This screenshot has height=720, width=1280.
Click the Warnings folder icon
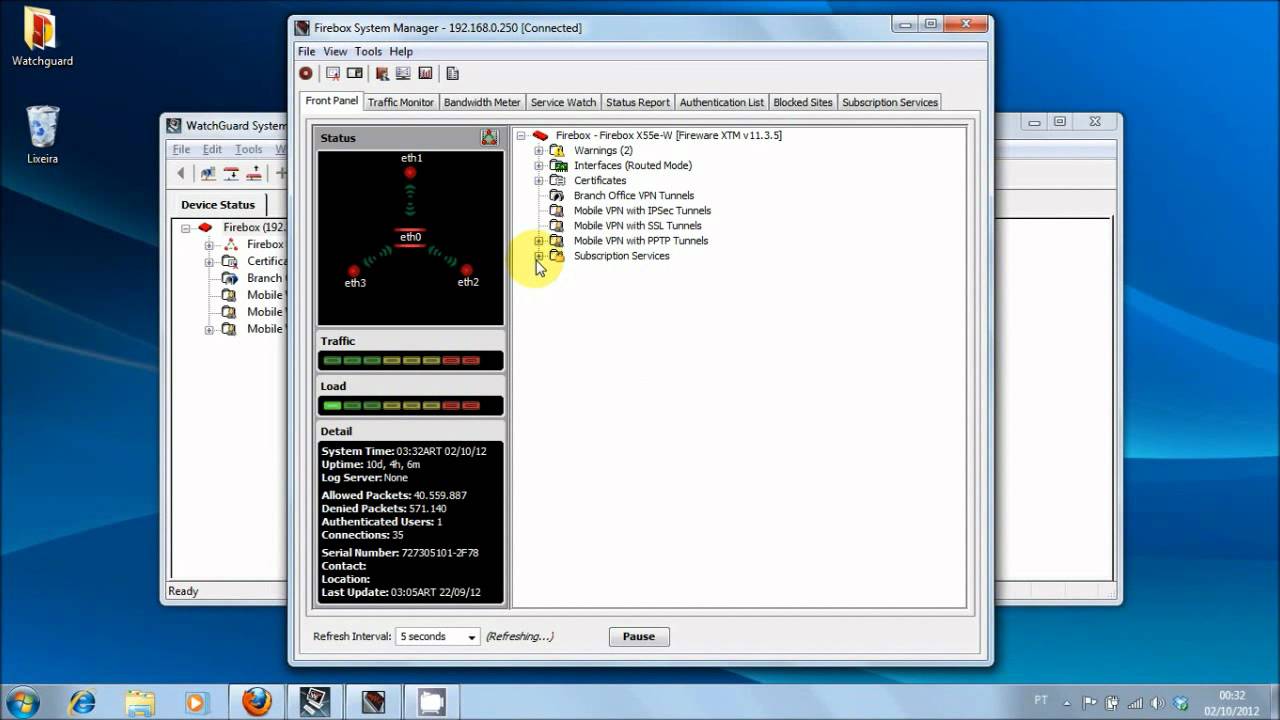click(x=557, y=150)
